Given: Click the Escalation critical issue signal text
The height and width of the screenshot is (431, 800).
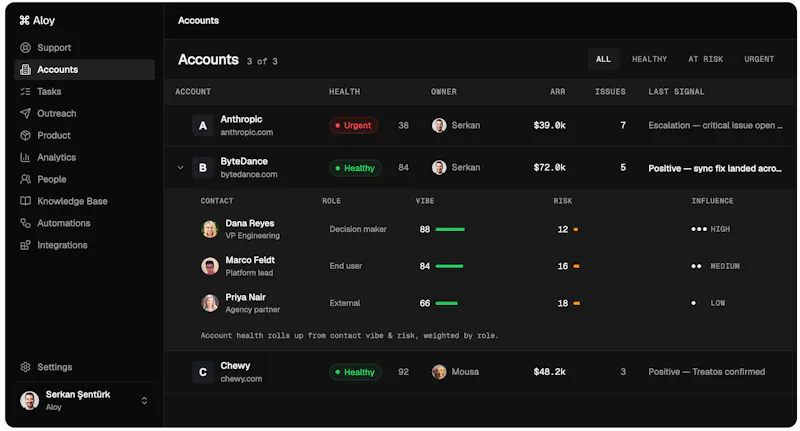Looking at the screenshot, I should (x=715, y=125).
